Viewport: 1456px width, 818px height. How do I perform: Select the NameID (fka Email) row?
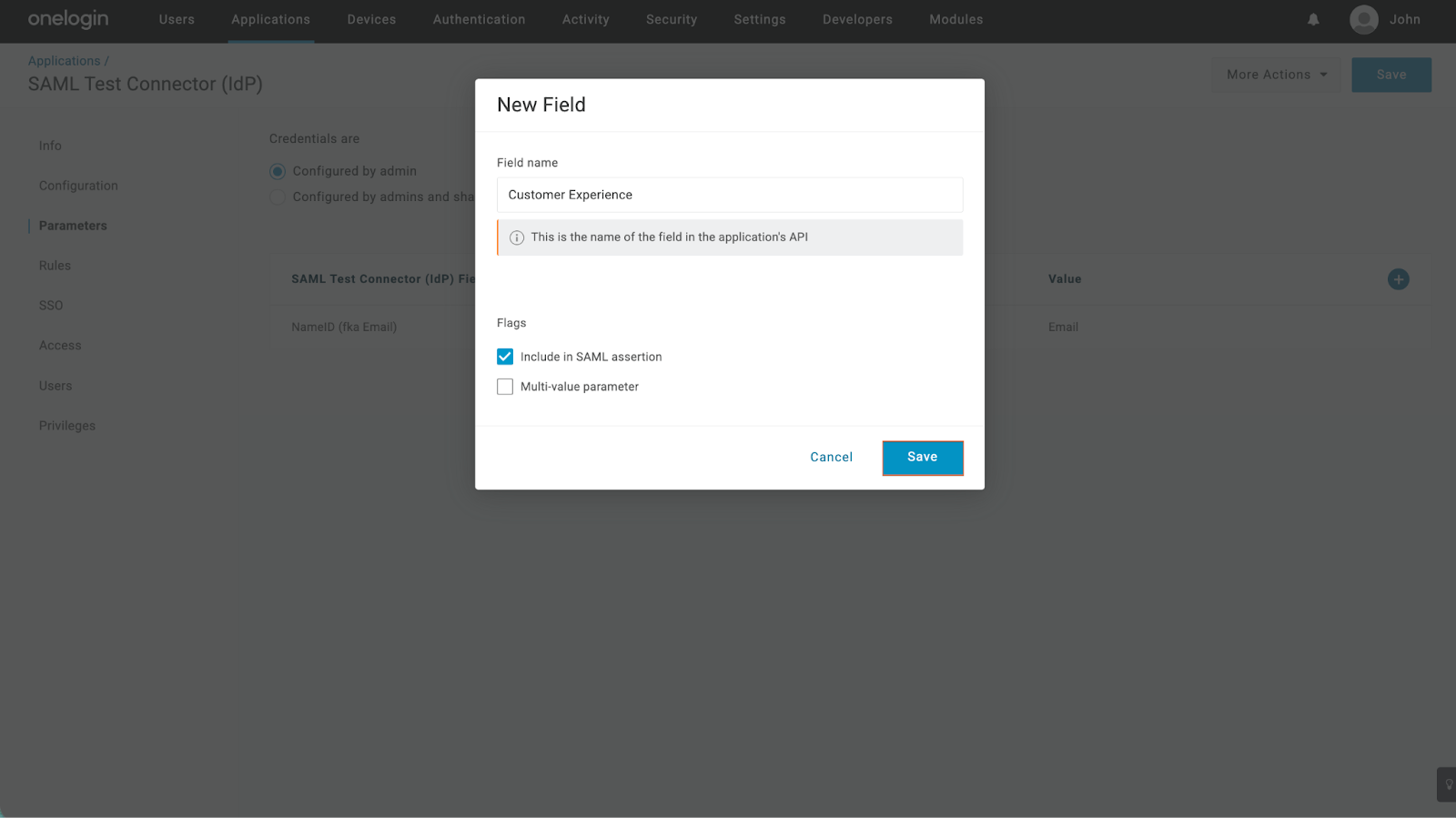pos(344,327)
